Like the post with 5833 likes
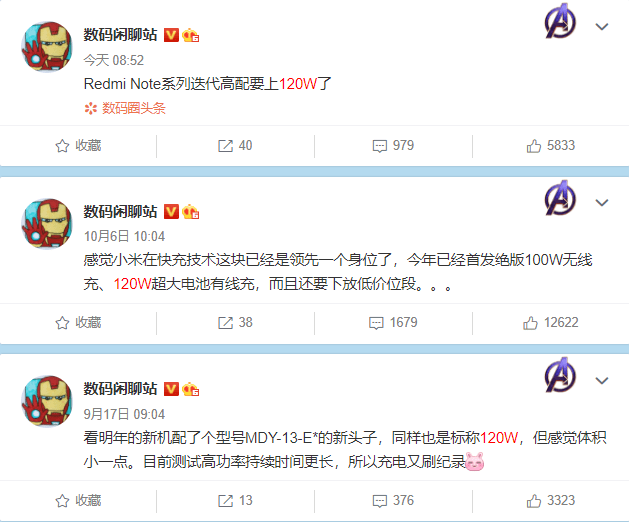Screen dimensions: 629x522 pos(551,146)
